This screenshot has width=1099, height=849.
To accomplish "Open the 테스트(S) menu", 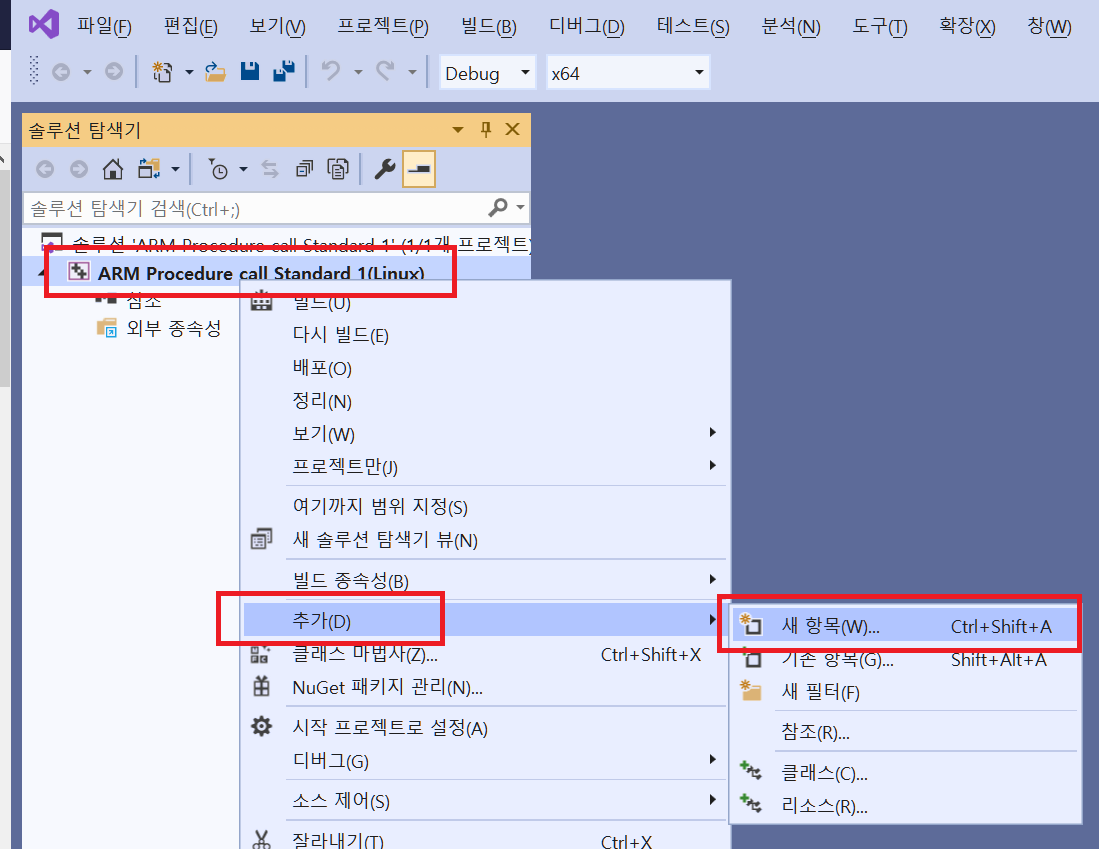I will click(692, 27).
